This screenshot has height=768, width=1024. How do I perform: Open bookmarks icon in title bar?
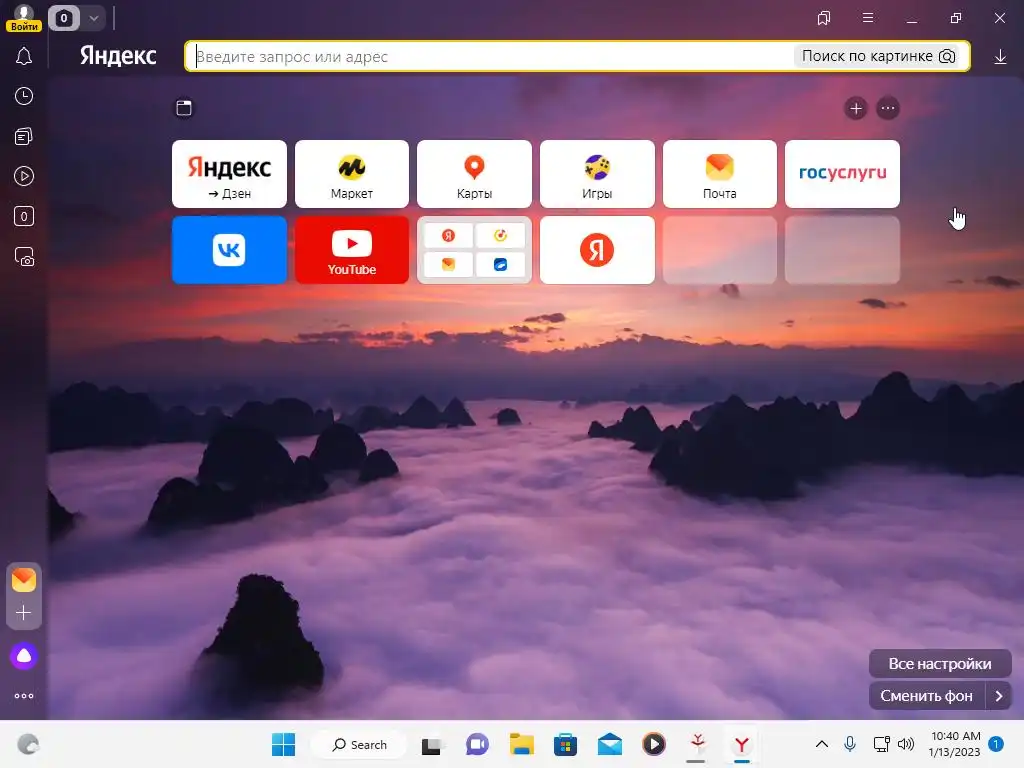coord(824,18)
